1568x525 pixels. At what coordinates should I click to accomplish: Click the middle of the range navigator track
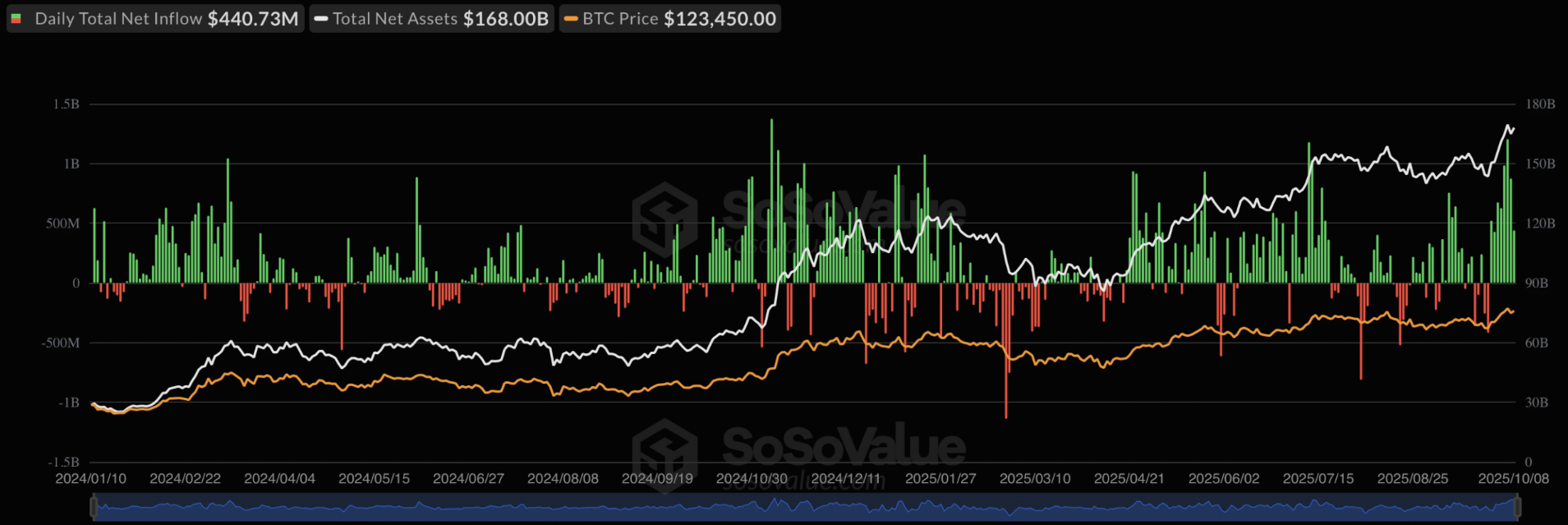(x=805, y=507)
